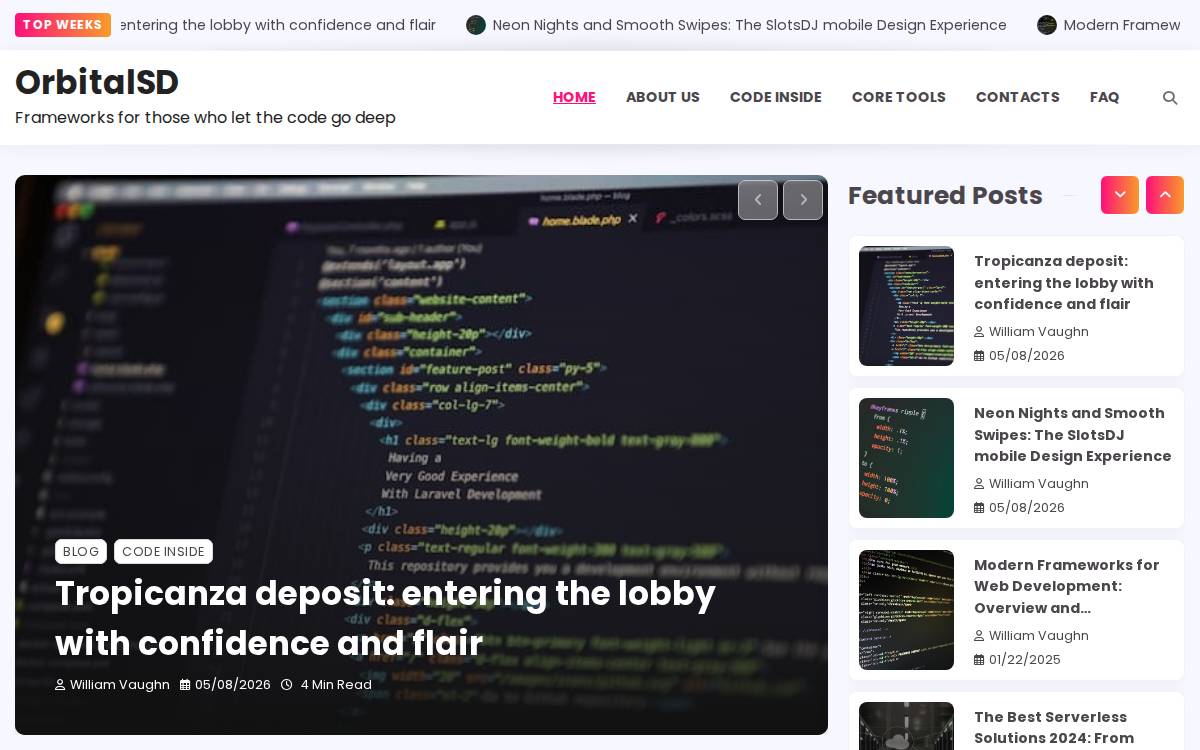Open the HOME menu item

click(x=574, y=97)
